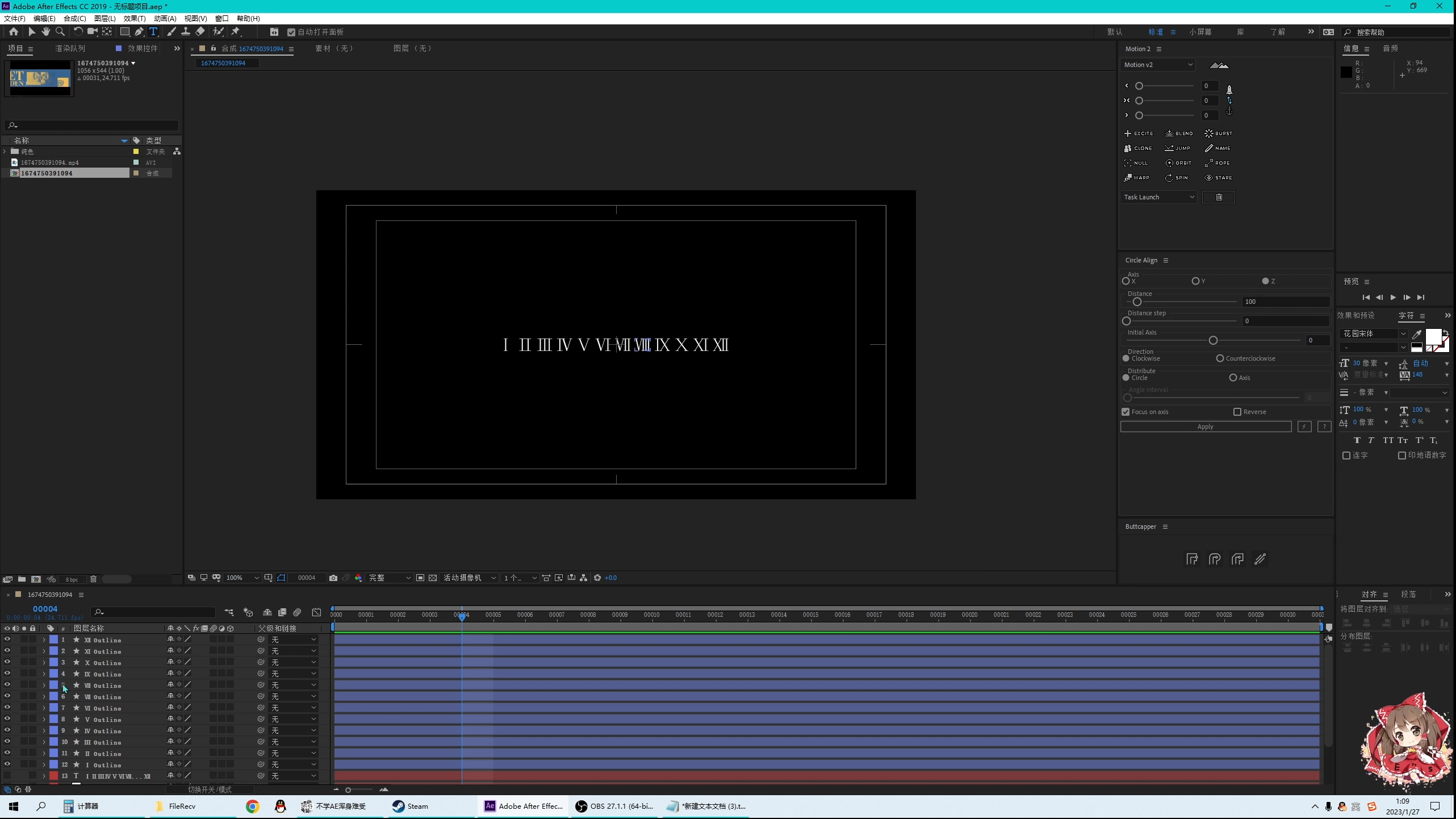1456x819 pixels.
Task: Switch to 小屏幕 workspace
Action: coord(1200,32)
